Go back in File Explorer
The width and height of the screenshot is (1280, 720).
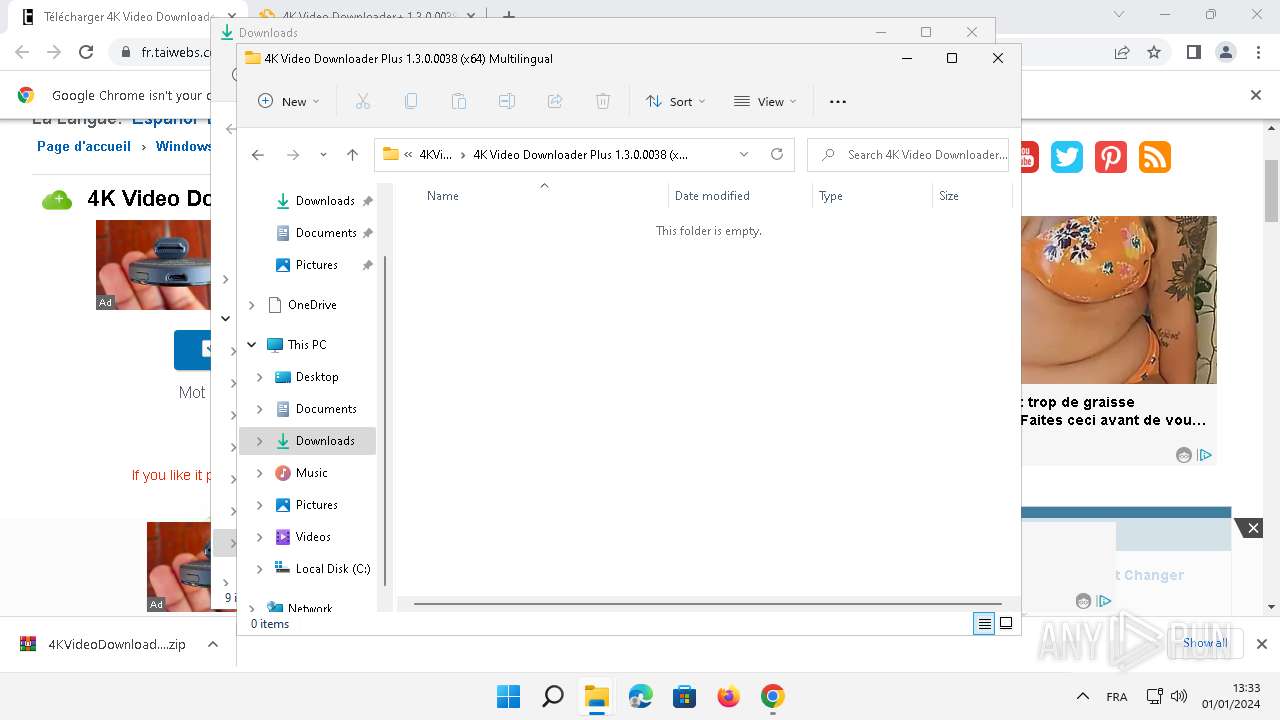coord(258,155)
